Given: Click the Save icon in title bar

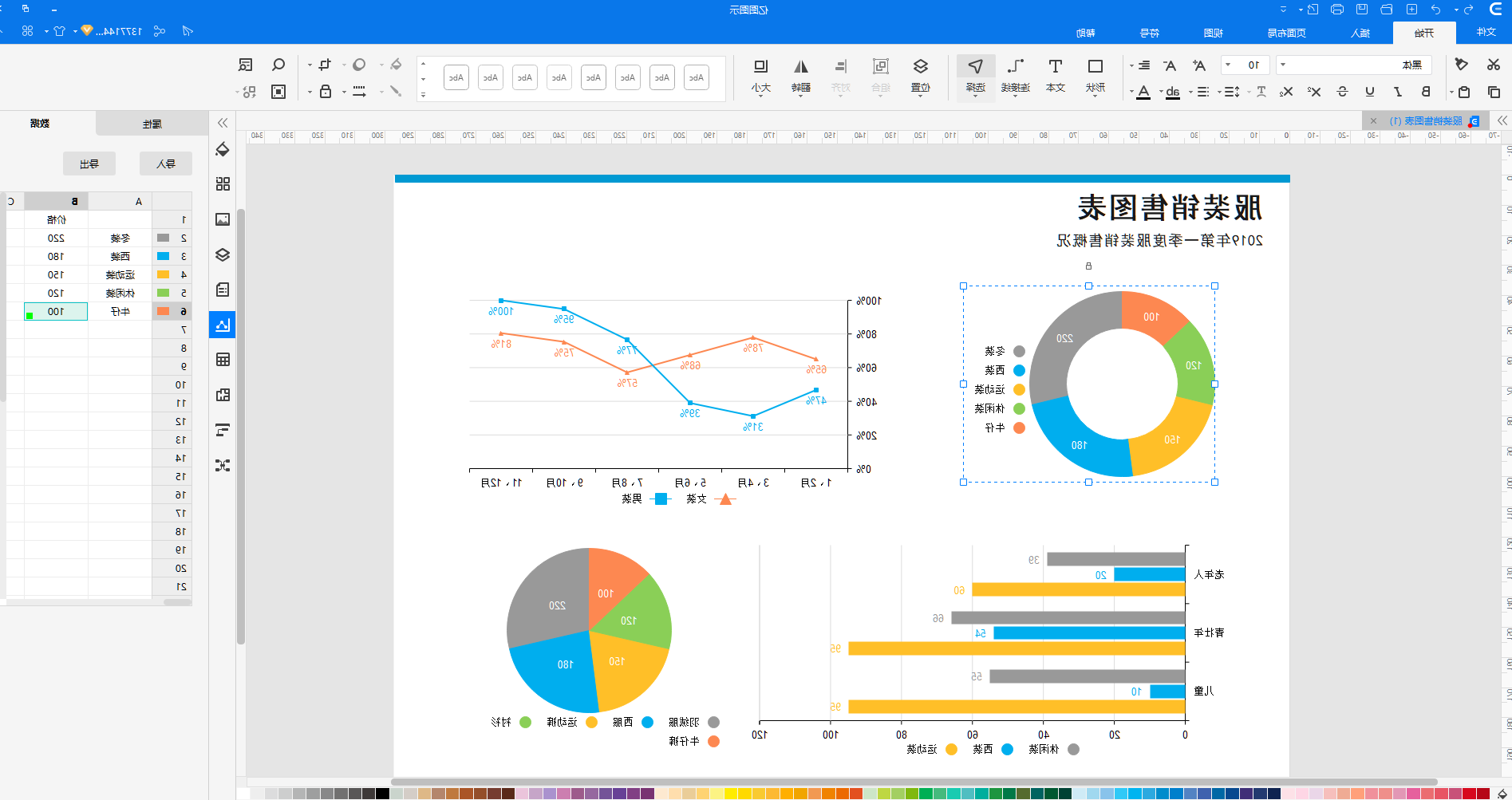Looking at the screenshot, I should tap(1362, 10).
